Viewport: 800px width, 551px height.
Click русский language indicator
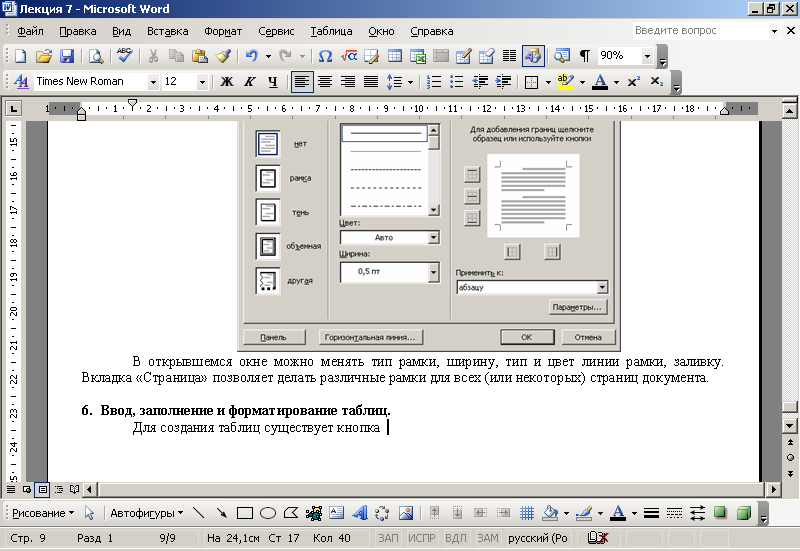tap(538, 538)
